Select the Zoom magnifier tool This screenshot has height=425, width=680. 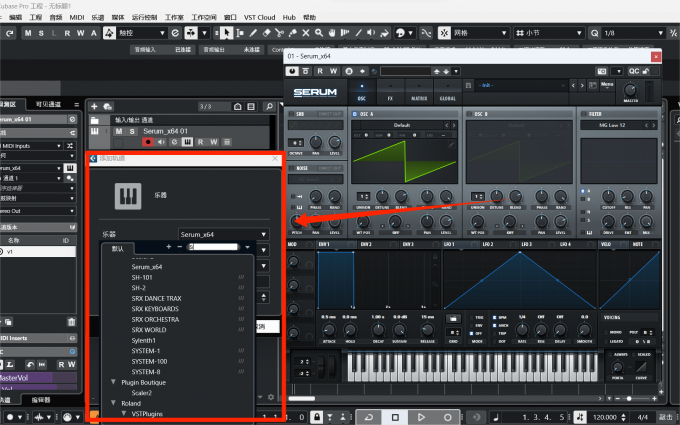(319, 33)
